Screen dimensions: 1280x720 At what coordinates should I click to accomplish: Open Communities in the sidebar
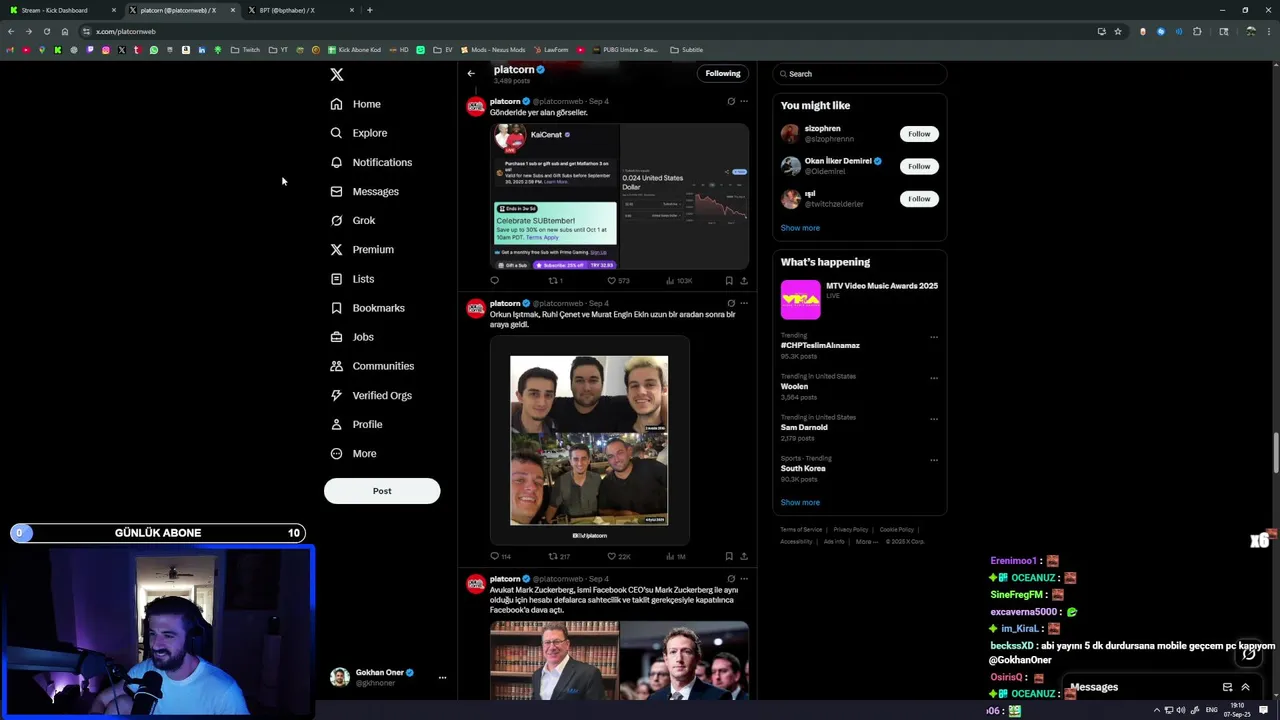click(x=372, y=366)
